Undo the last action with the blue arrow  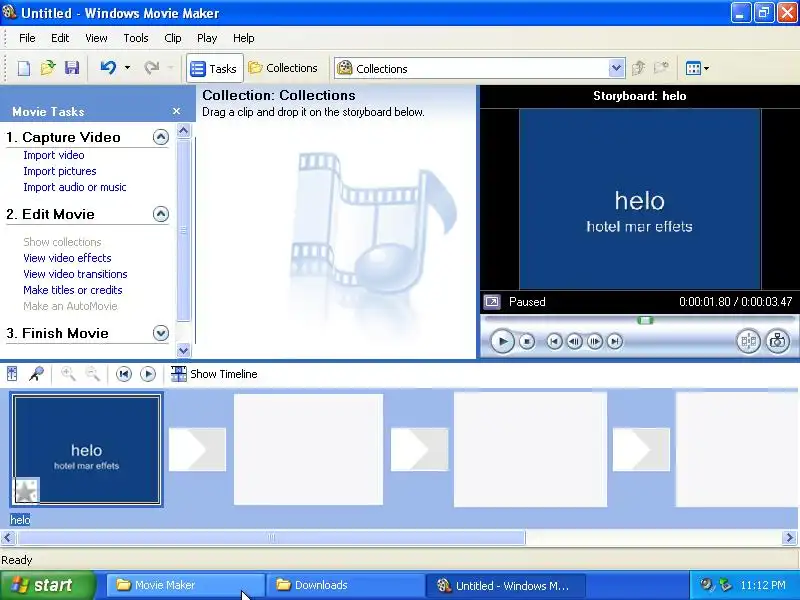coord(108,68)
